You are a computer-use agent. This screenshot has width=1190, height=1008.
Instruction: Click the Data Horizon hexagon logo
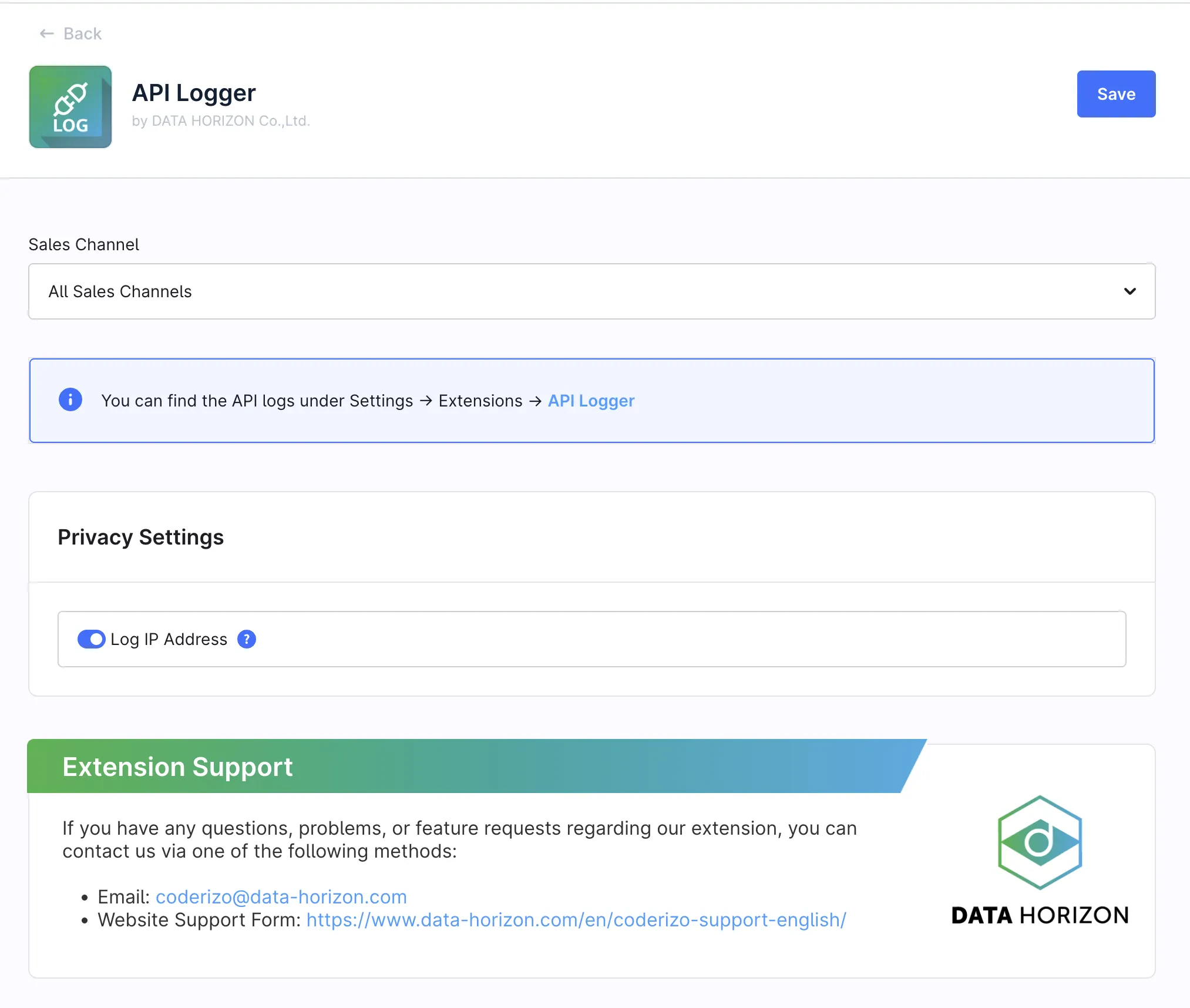1040,842
